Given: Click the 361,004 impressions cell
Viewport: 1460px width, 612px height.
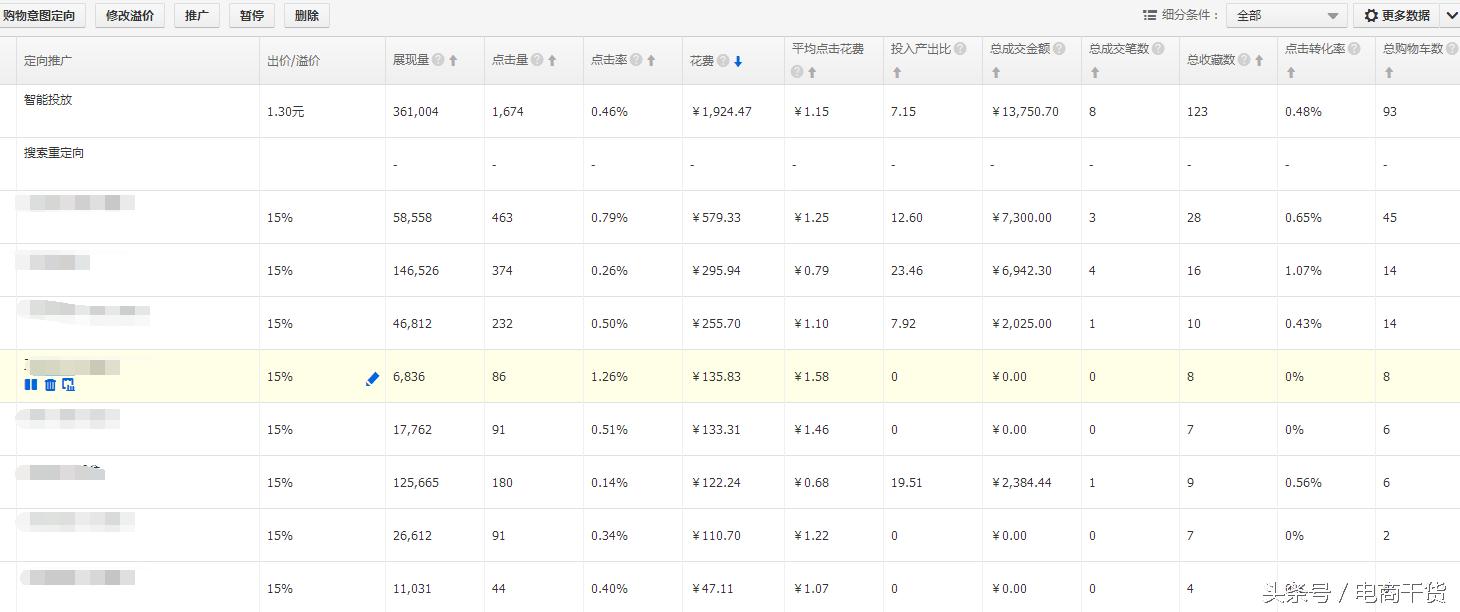Looking at the screenshot, I should coord(416,112).
